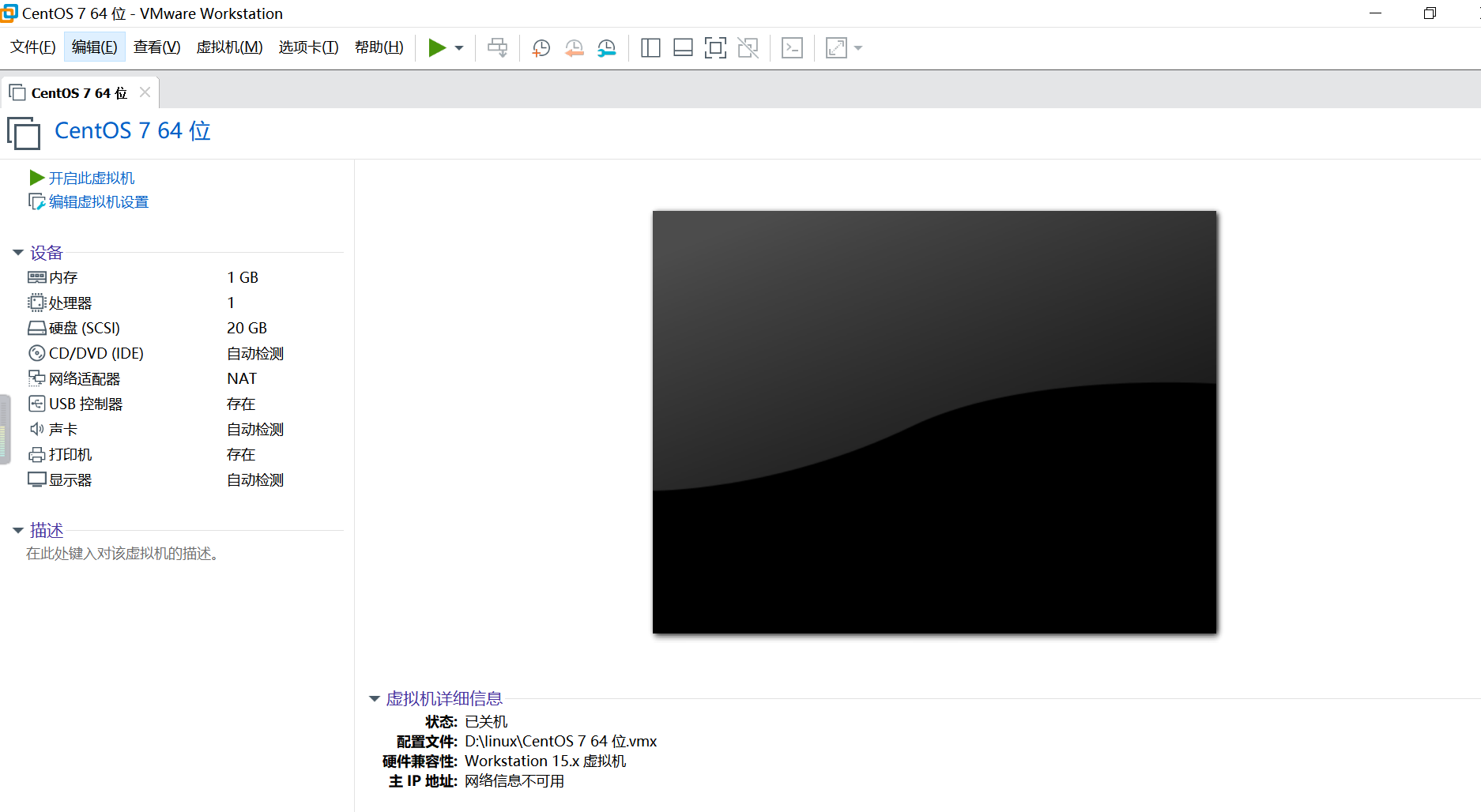Select the CentOS 7 64 位 tab
The height and width of the screenshot is (812, 1481).
[79, 92]
